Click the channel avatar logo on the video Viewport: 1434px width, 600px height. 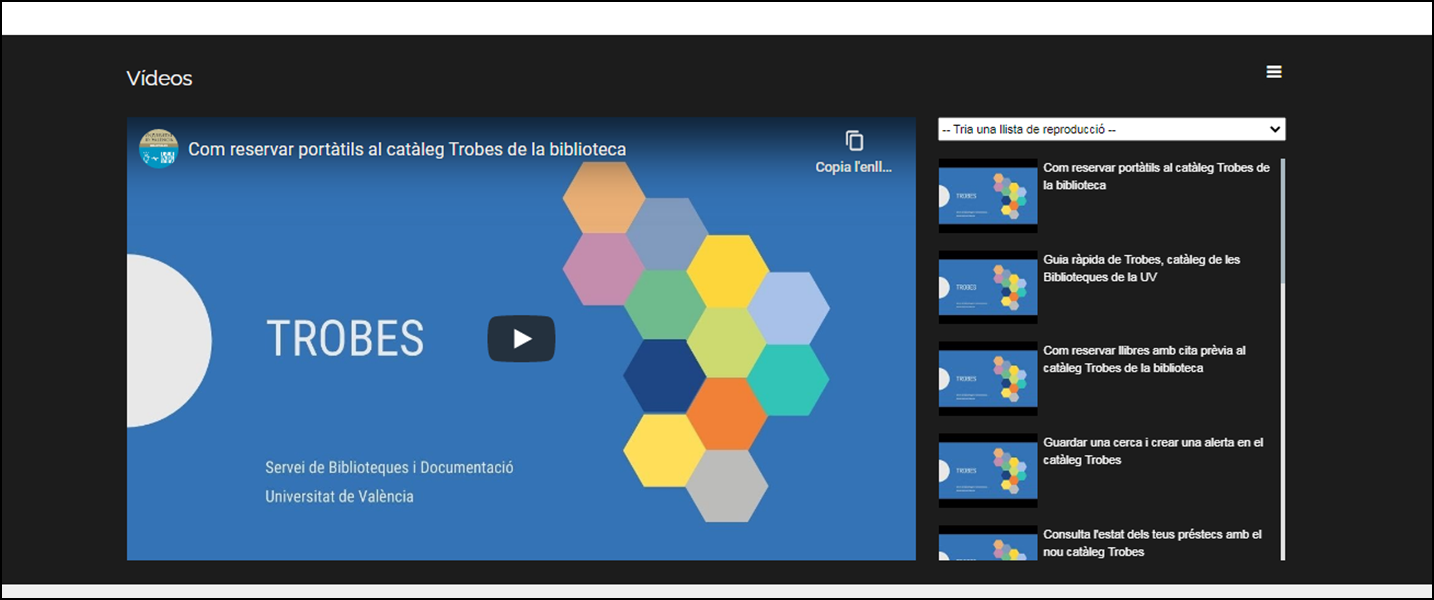(x=158, y=149)
